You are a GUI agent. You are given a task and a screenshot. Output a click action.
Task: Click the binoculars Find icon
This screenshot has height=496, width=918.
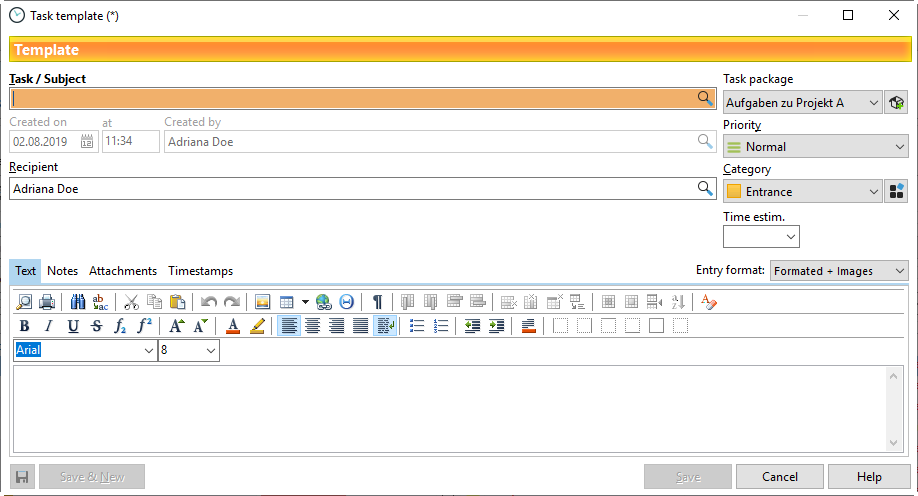pos(77,301)
